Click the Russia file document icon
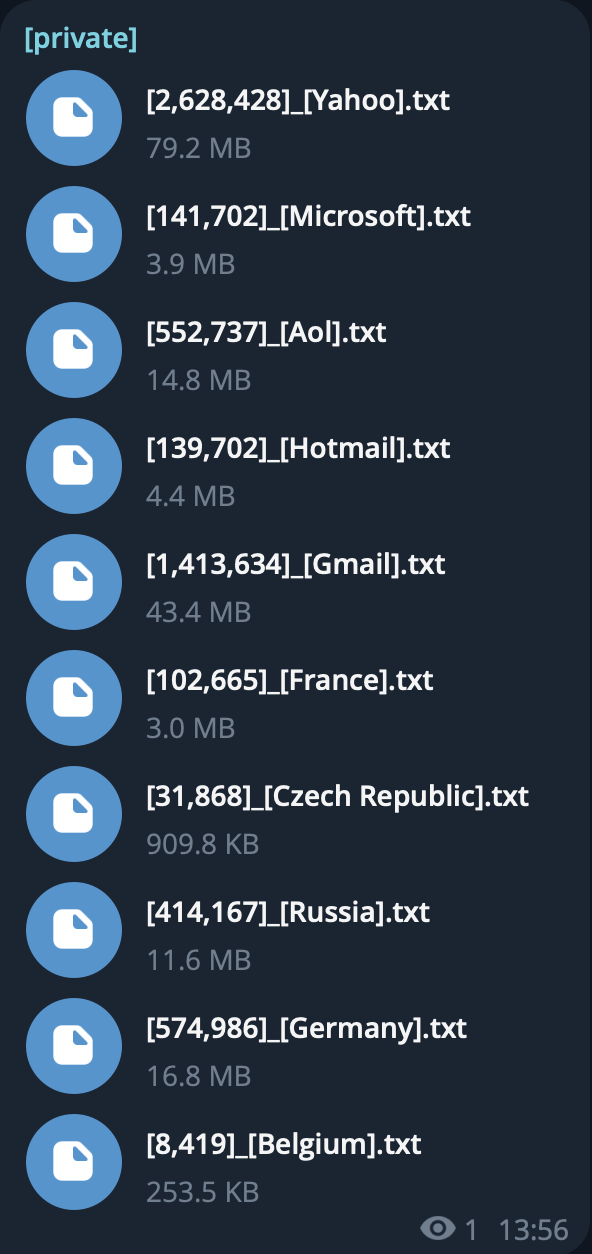 tap(74, 930)
